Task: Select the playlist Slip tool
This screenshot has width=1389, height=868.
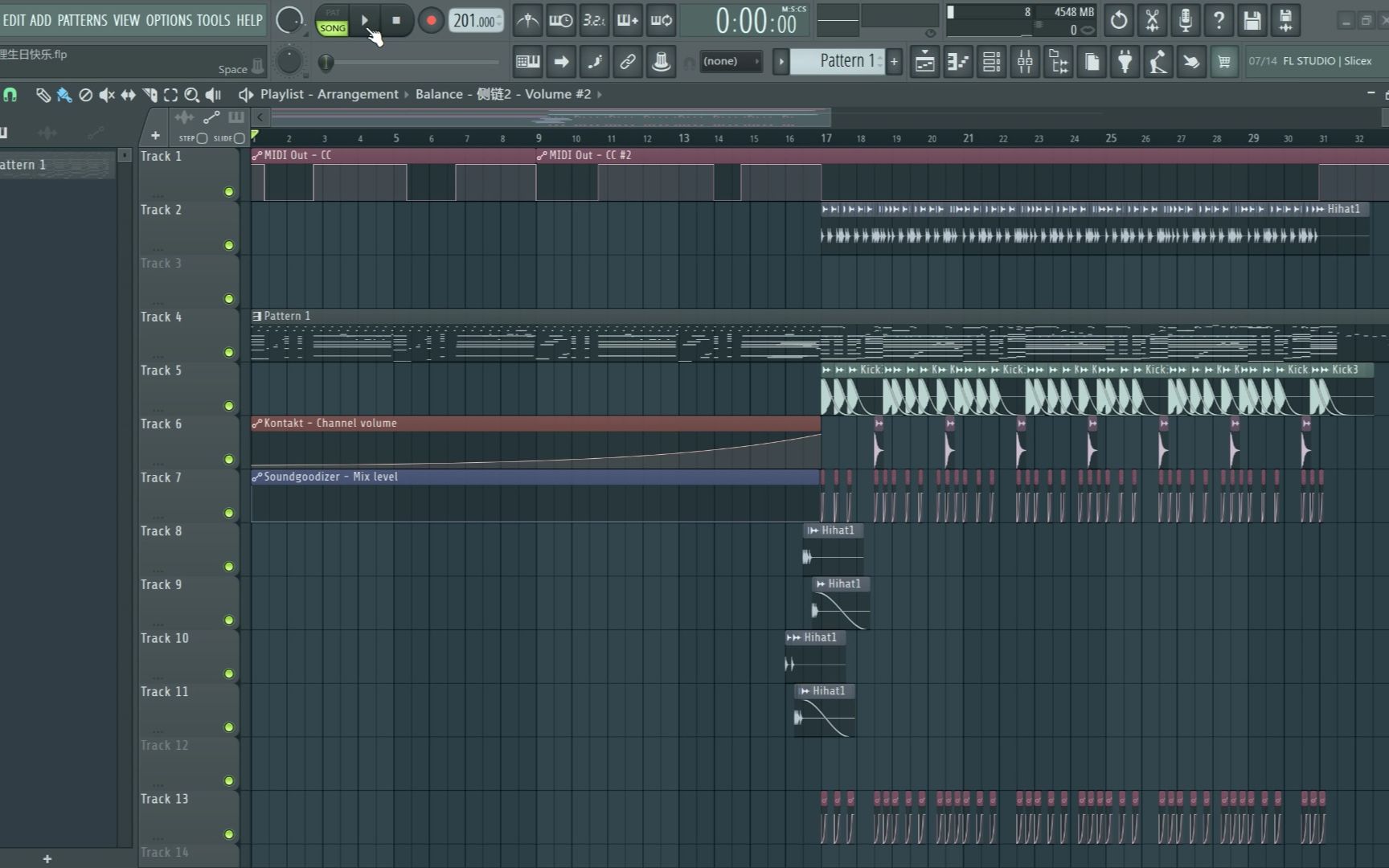Action: 128,95
